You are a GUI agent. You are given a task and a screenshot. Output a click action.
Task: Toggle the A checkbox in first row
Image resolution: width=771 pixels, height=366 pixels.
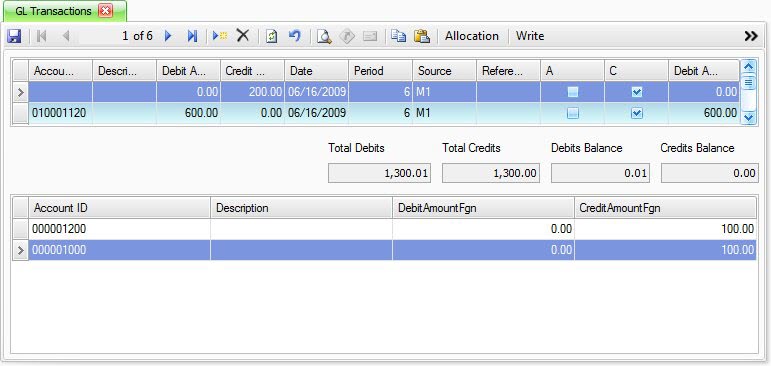click(x=573, y=92)
